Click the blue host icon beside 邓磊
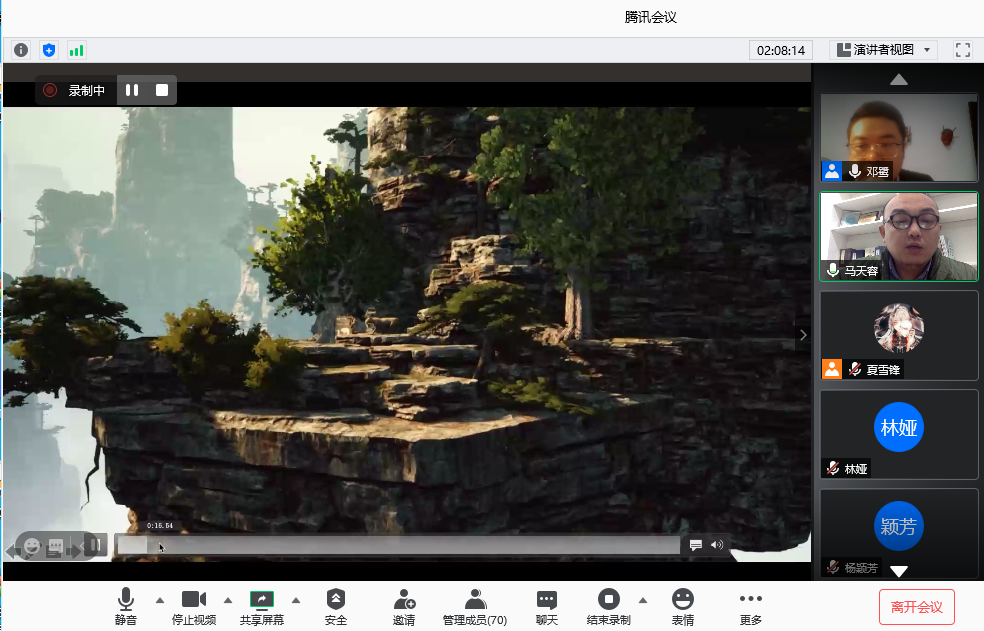Screen dimensions: 984x631 point(832,171)
